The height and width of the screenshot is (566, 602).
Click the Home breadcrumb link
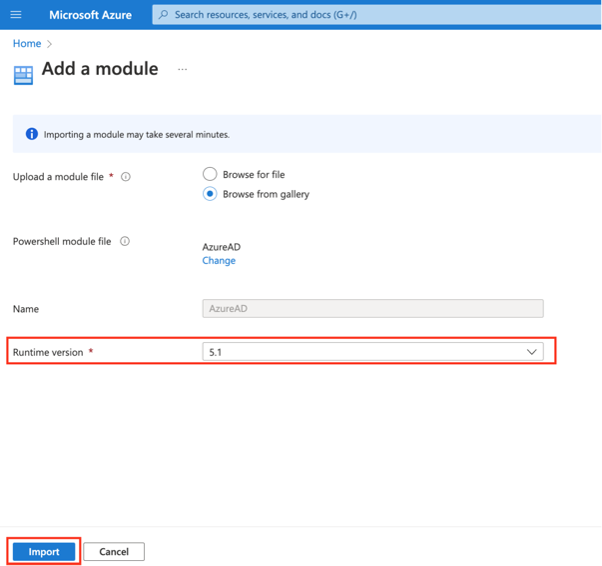pyautogui.click(x=27, y=43)
